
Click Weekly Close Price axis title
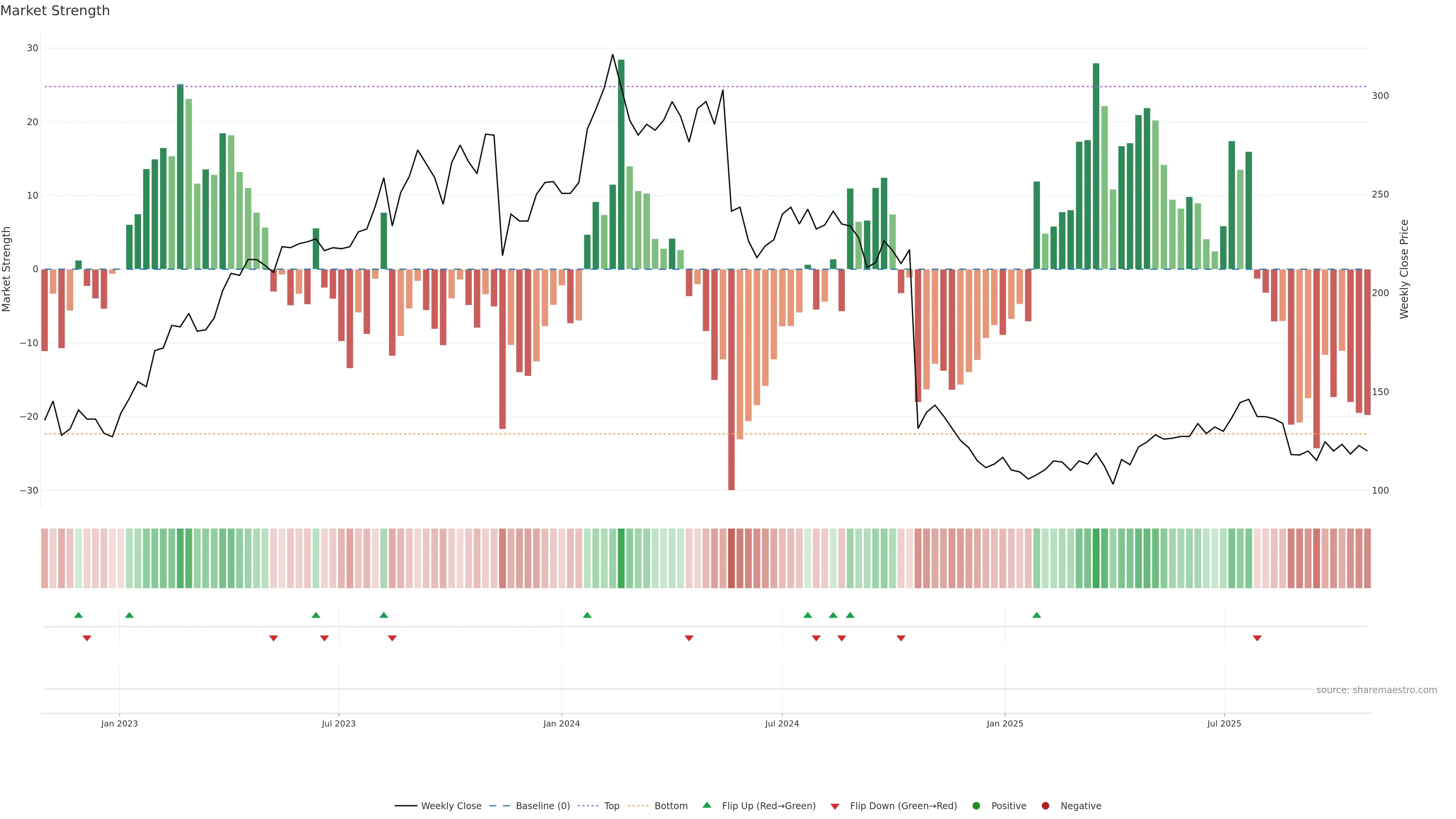[1404, 269]
